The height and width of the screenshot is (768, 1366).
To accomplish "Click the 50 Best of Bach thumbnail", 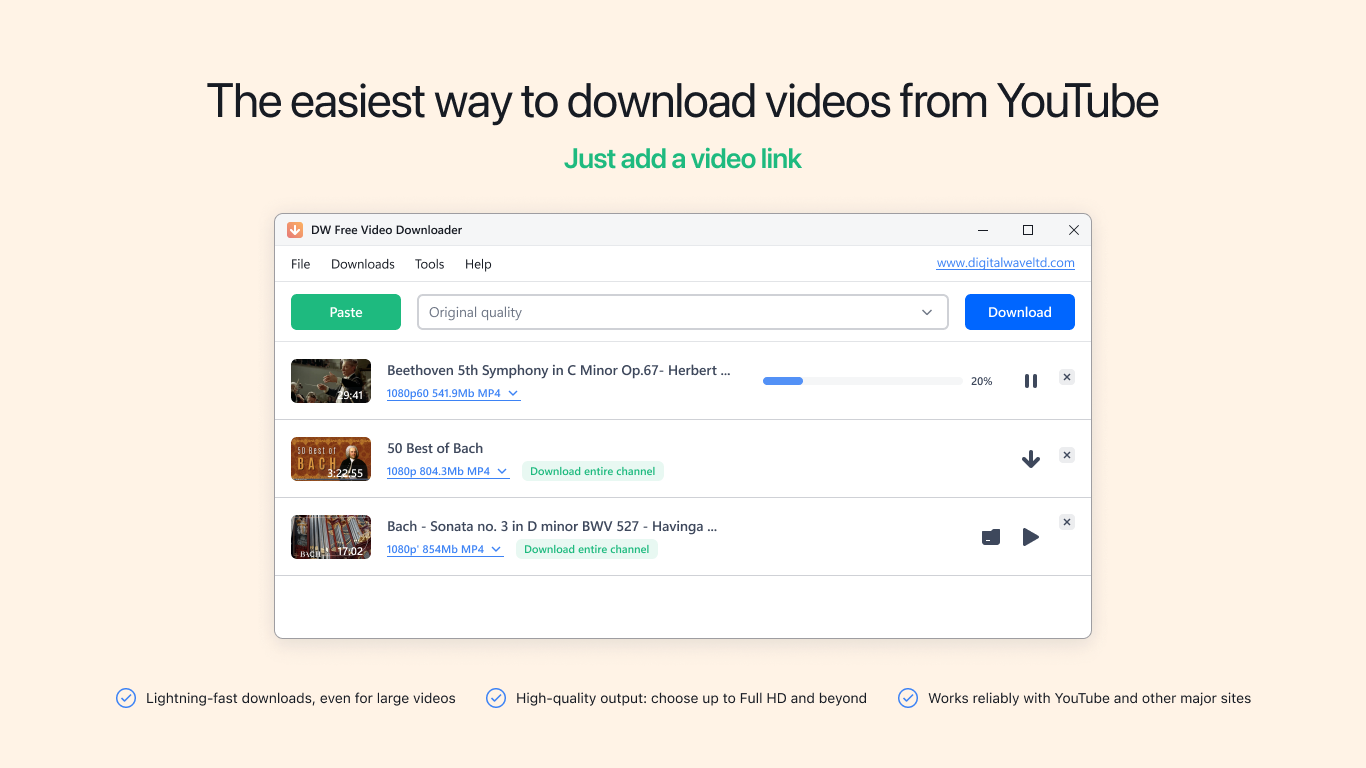I will 330,458.
